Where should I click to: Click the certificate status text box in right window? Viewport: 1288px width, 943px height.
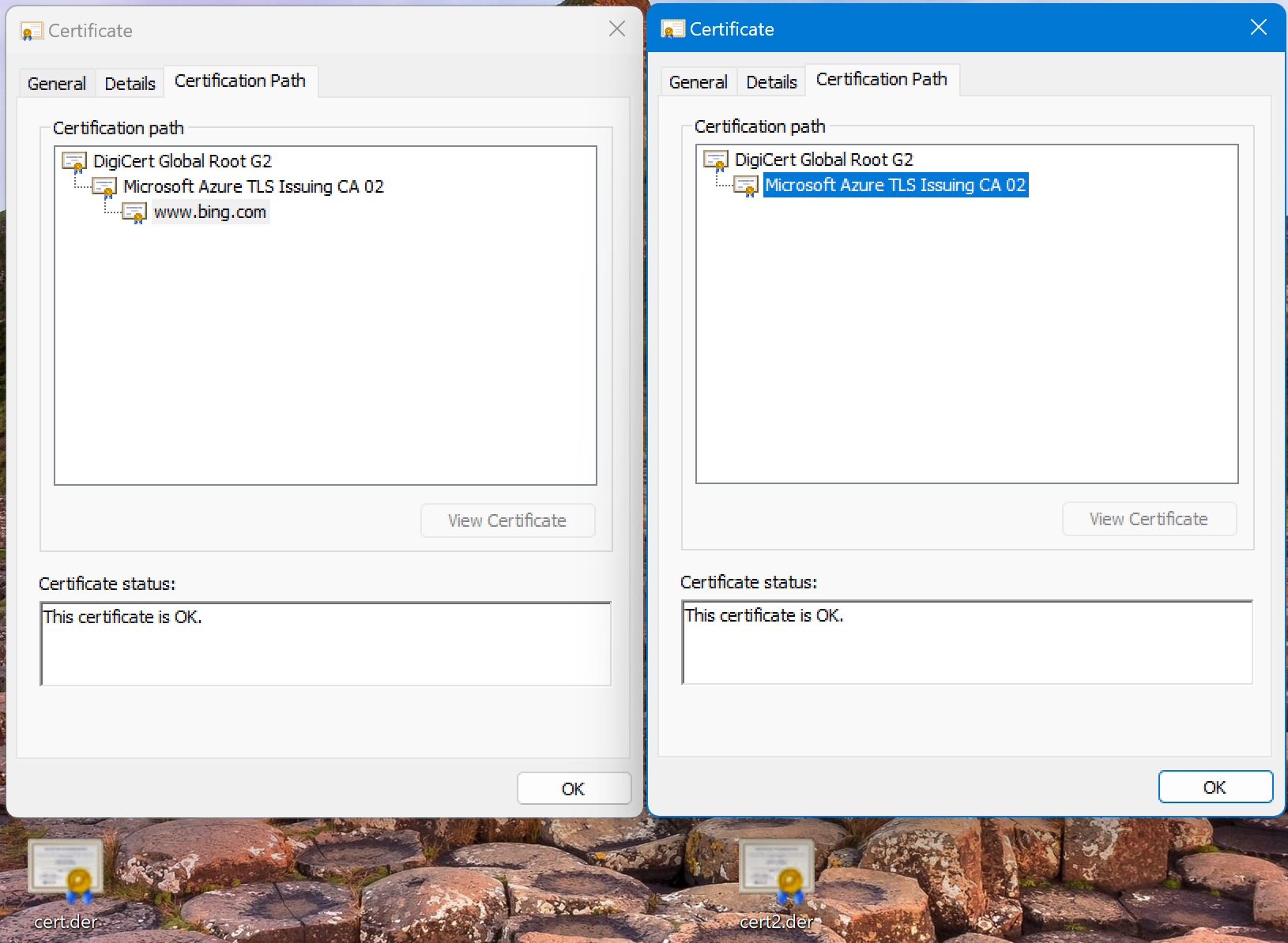(967, 642)
